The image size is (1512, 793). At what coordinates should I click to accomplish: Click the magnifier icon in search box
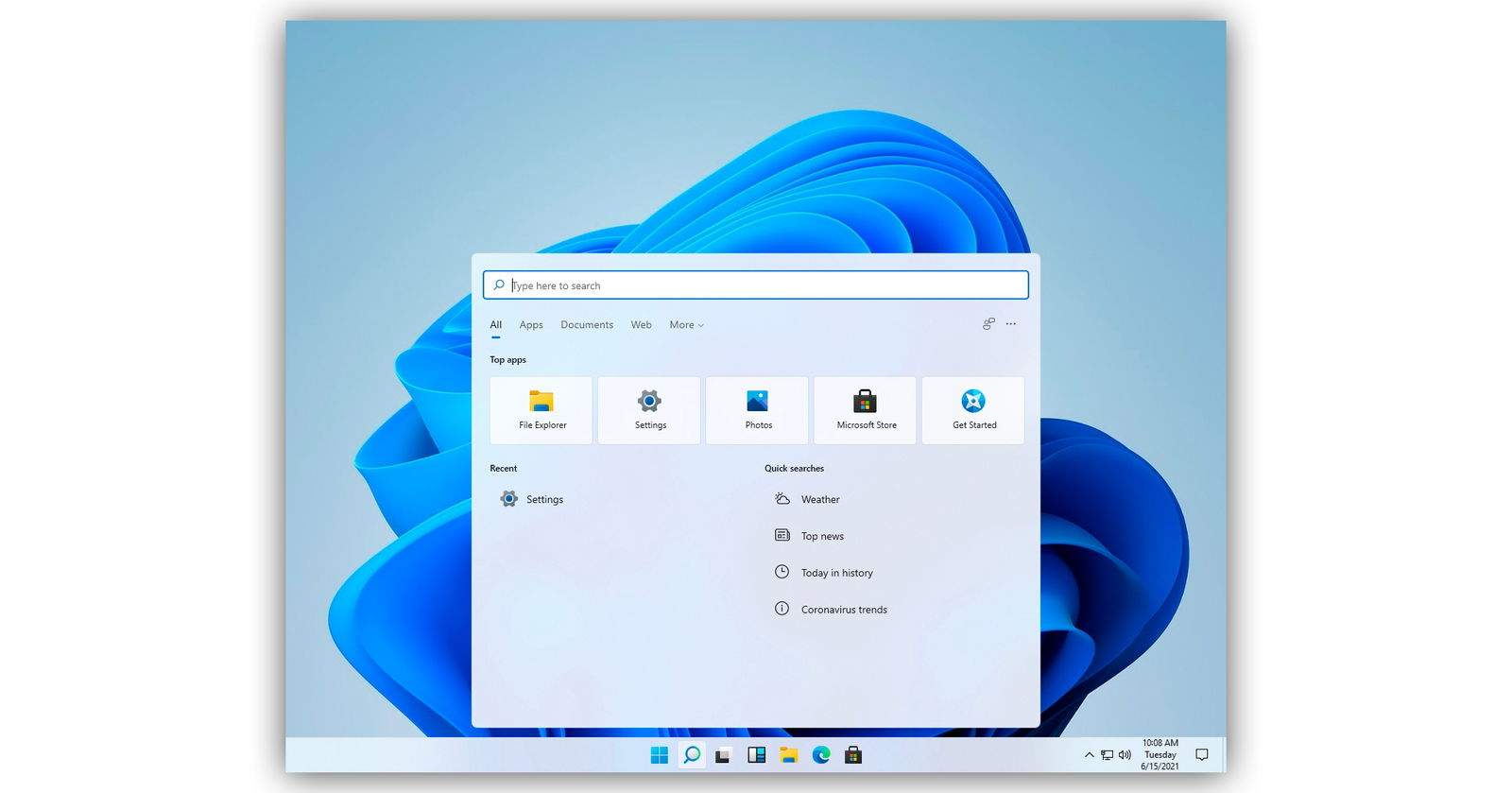point(499,285)
